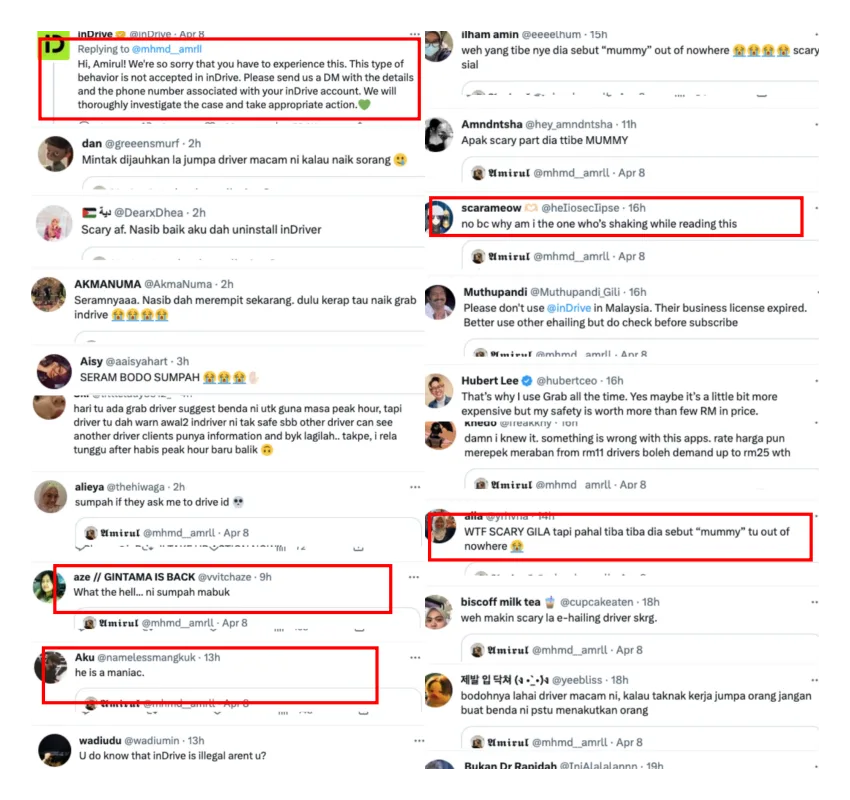The width and height of the screenshot is (850, 800).
Task: Open more options on aze GINTAMA tweet
Action: point(414,577)
